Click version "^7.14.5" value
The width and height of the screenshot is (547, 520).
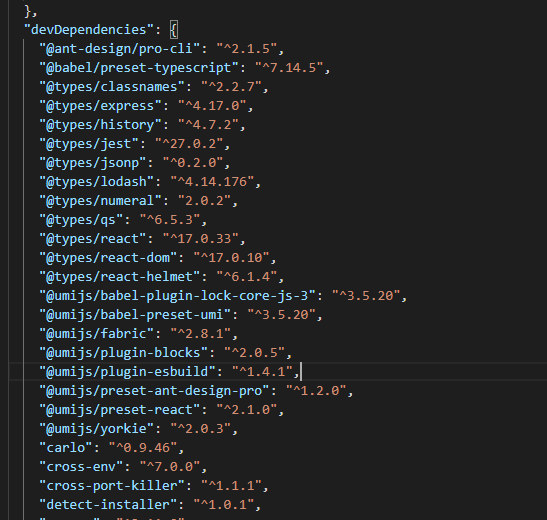pos(289,68)
